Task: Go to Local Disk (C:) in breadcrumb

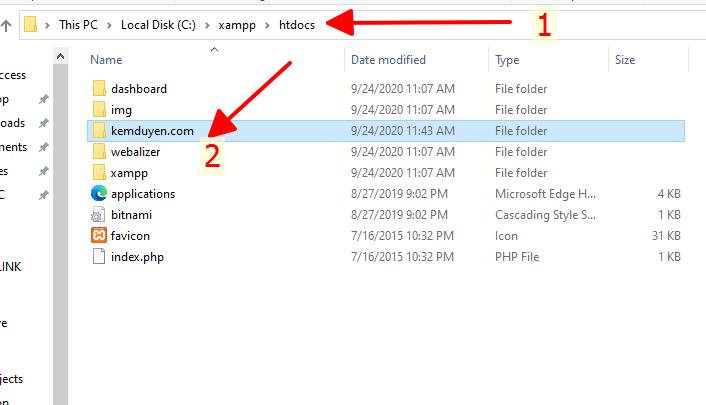Action: pyautogui.click(x=158, y=25)
